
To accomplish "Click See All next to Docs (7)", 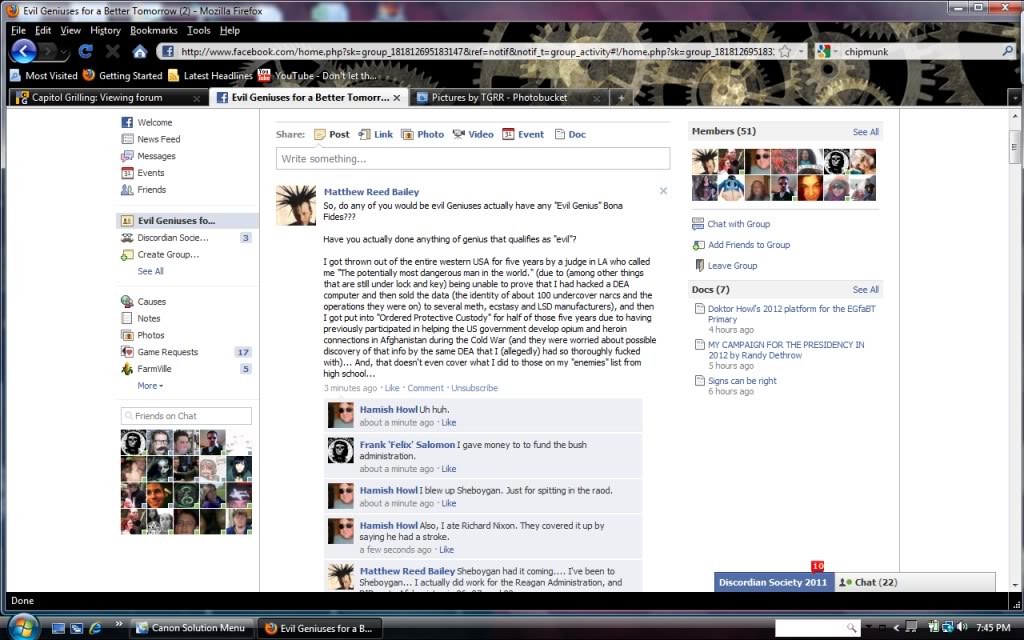I will coord(865,290).
